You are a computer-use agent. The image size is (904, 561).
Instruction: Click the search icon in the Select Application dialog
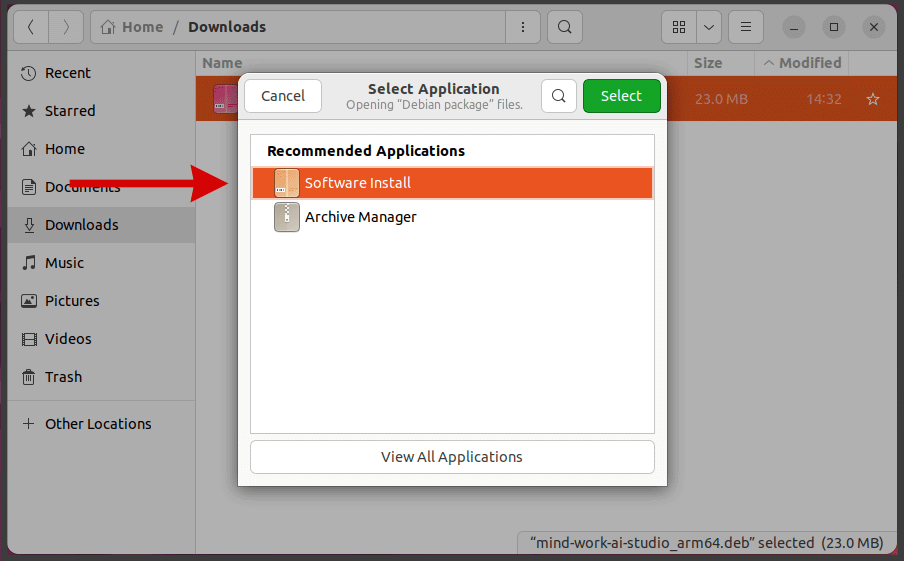point(559,96)
